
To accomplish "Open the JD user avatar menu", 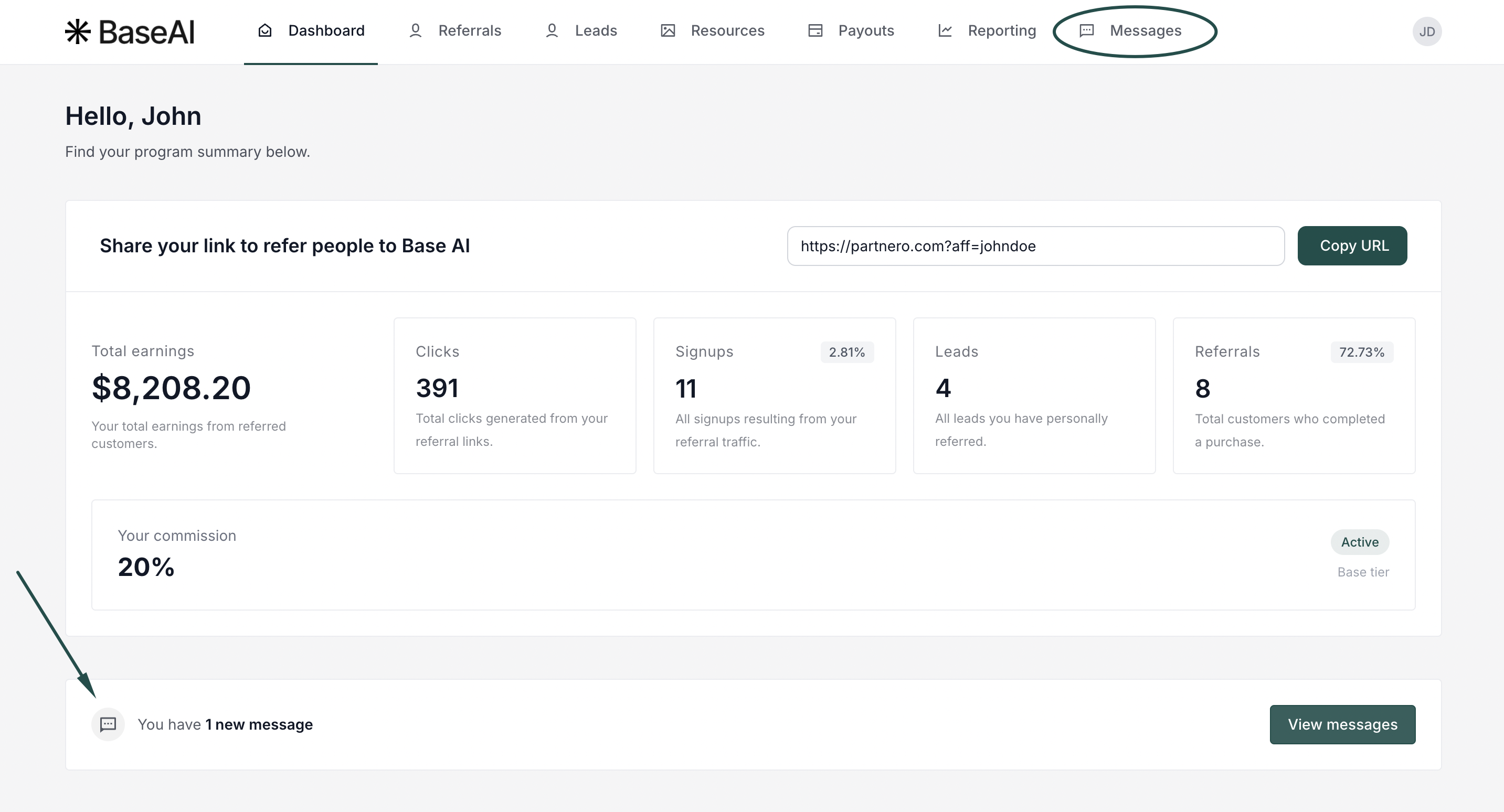I will pos(1426,31).
